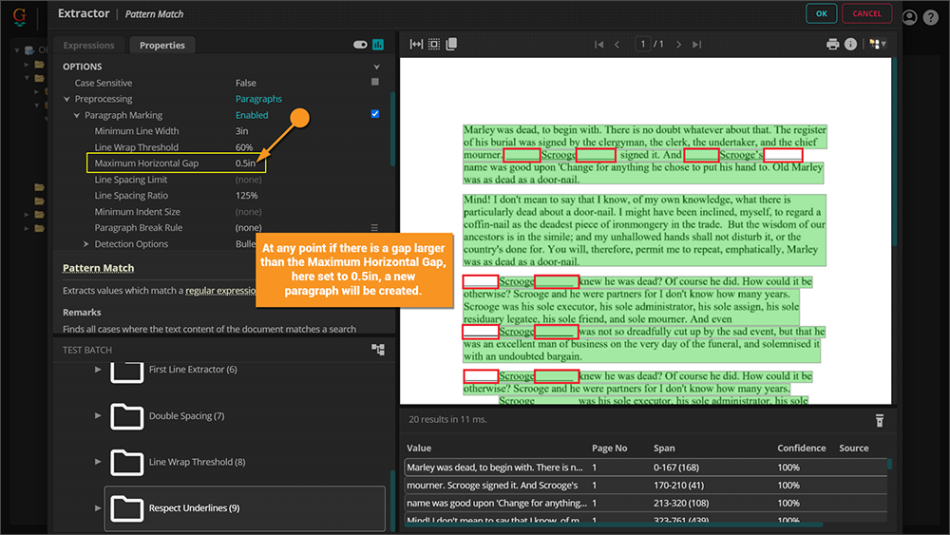
Task: Uncheck the Paragraph Marking Enabled checkbox
Action: click(x=375, y=114)
